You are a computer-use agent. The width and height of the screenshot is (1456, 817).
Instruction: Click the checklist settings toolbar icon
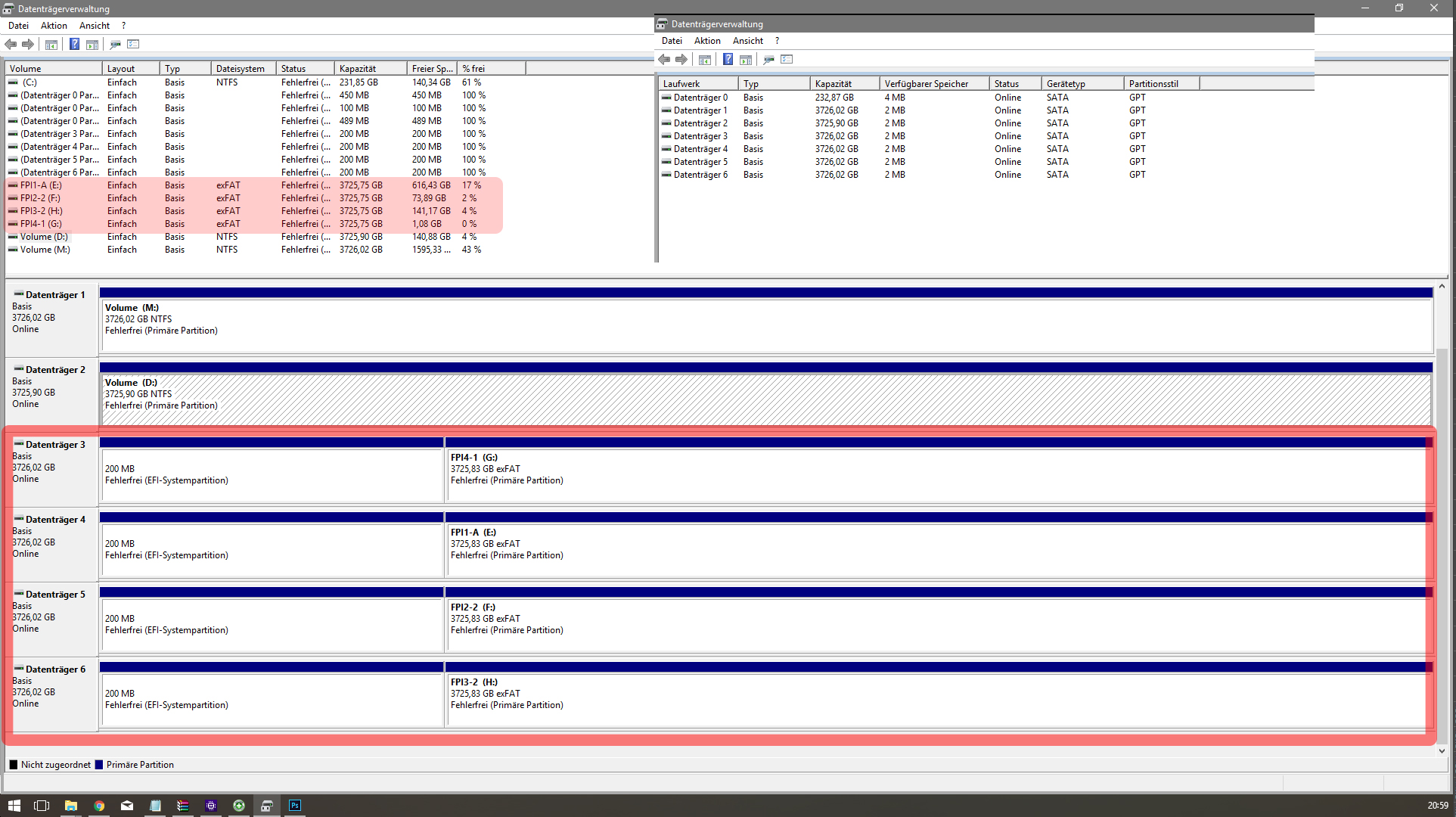[x=134, y=45]
